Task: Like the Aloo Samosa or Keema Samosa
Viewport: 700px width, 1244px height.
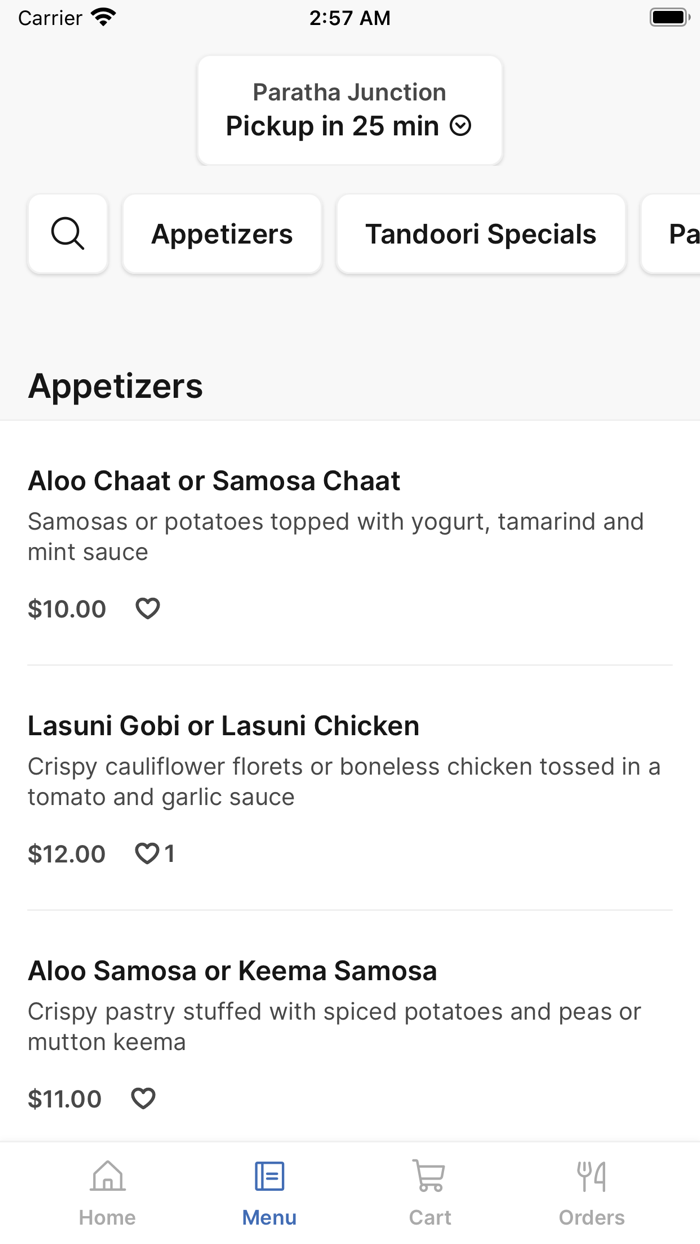Action: (144, 1098)
